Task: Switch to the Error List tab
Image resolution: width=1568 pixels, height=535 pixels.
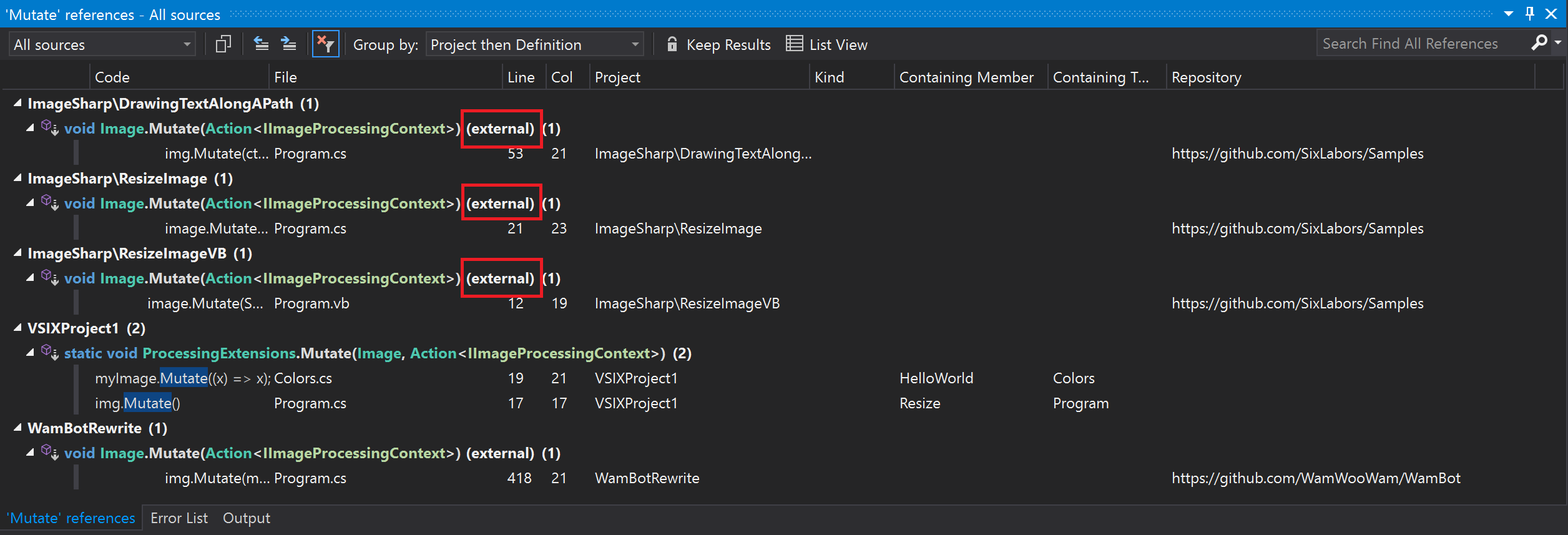Action: coord(179,518)
